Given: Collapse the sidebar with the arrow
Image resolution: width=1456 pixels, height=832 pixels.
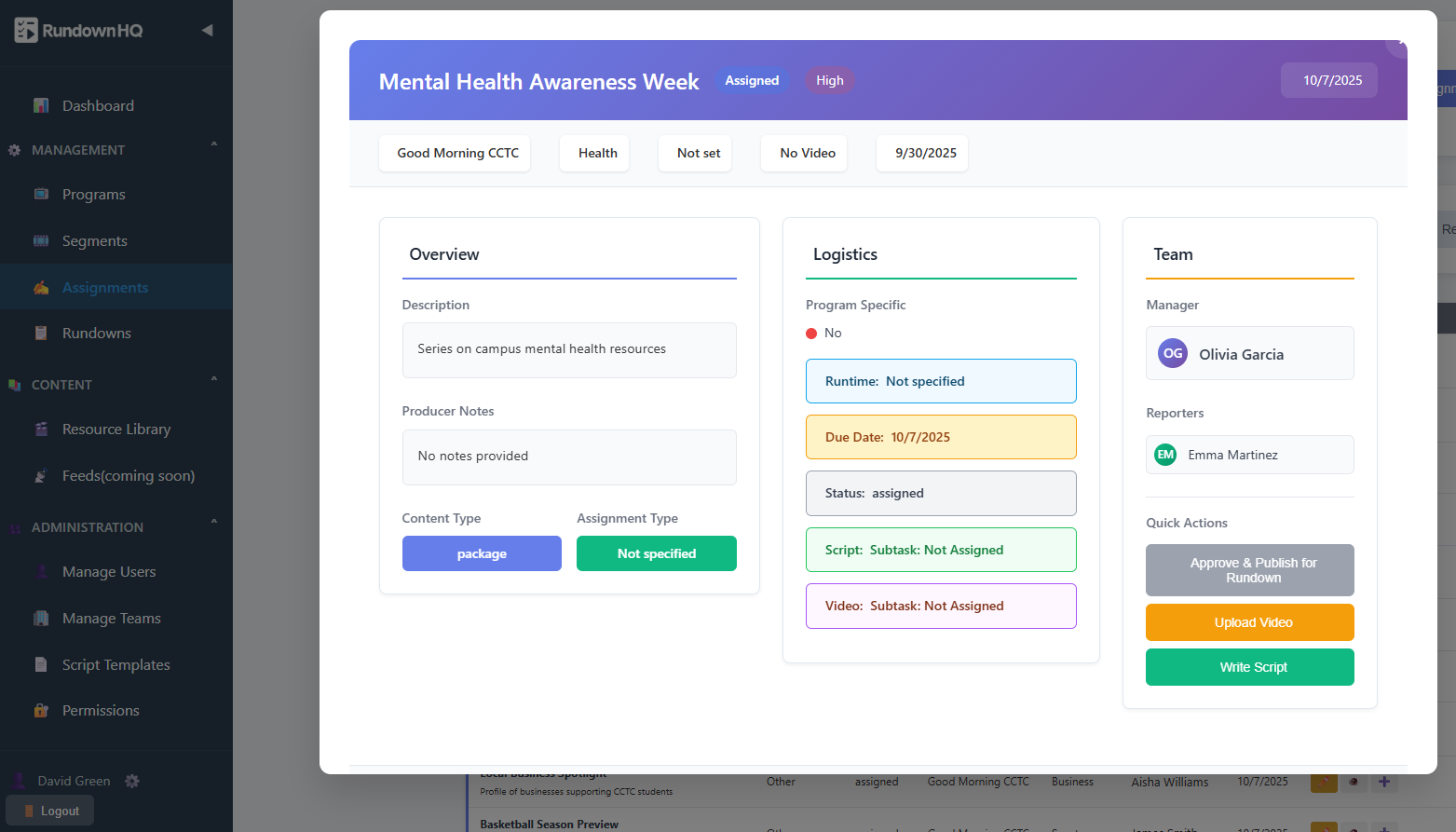Looking at the screenshot, I should coord(207,31).
